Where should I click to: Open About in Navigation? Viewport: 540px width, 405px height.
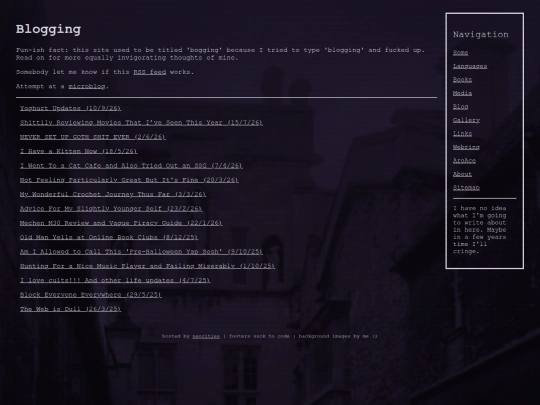point(463,174)
